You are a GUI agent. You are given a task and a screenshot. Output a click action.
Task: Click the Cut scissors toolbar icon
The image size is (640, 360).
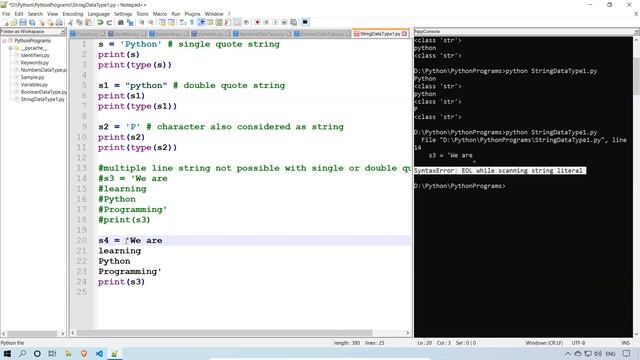point(70,22)
